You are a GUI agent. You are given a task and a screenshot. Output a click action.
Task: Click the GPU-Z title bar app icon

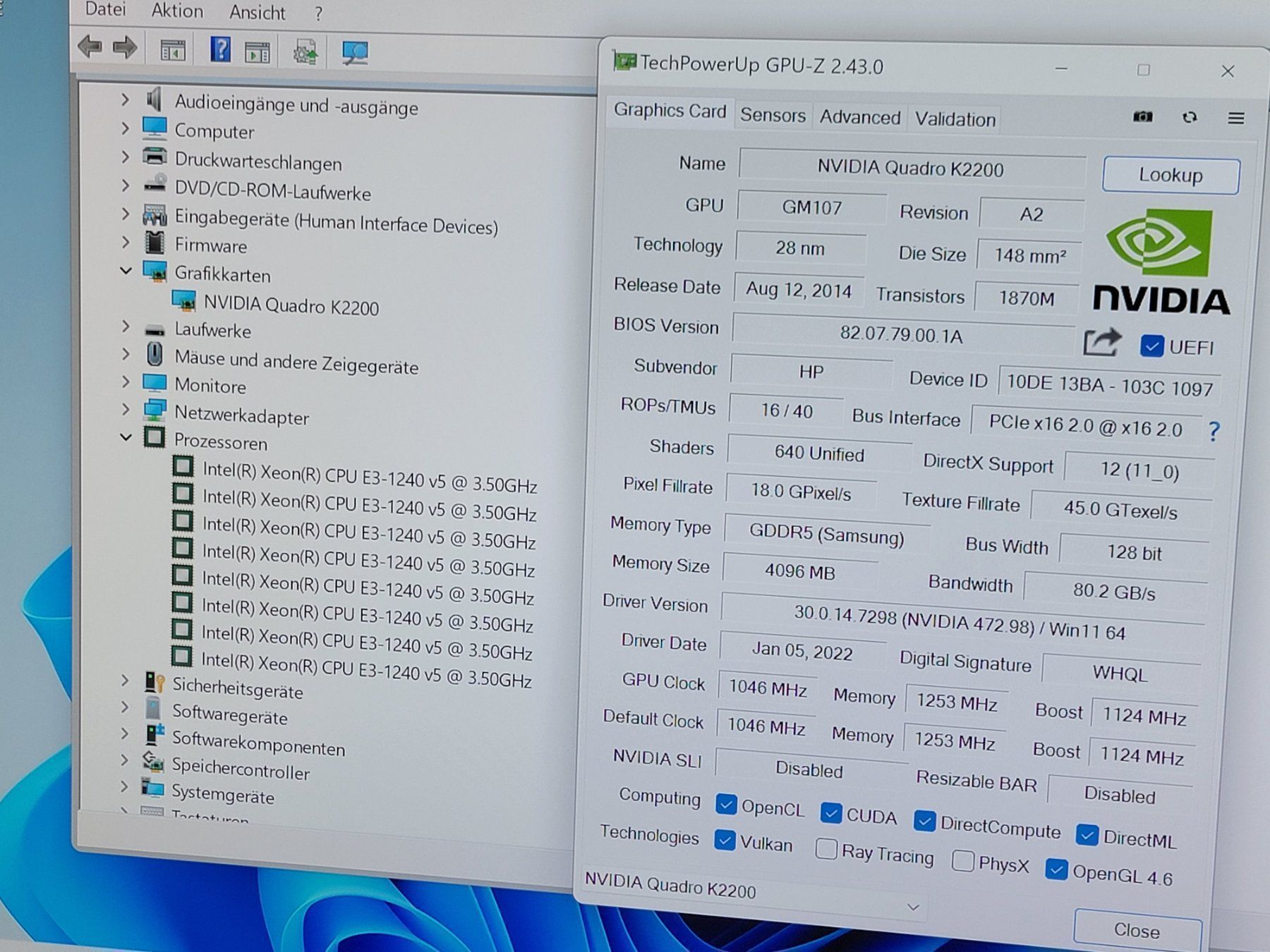click(x=624, y=61)
